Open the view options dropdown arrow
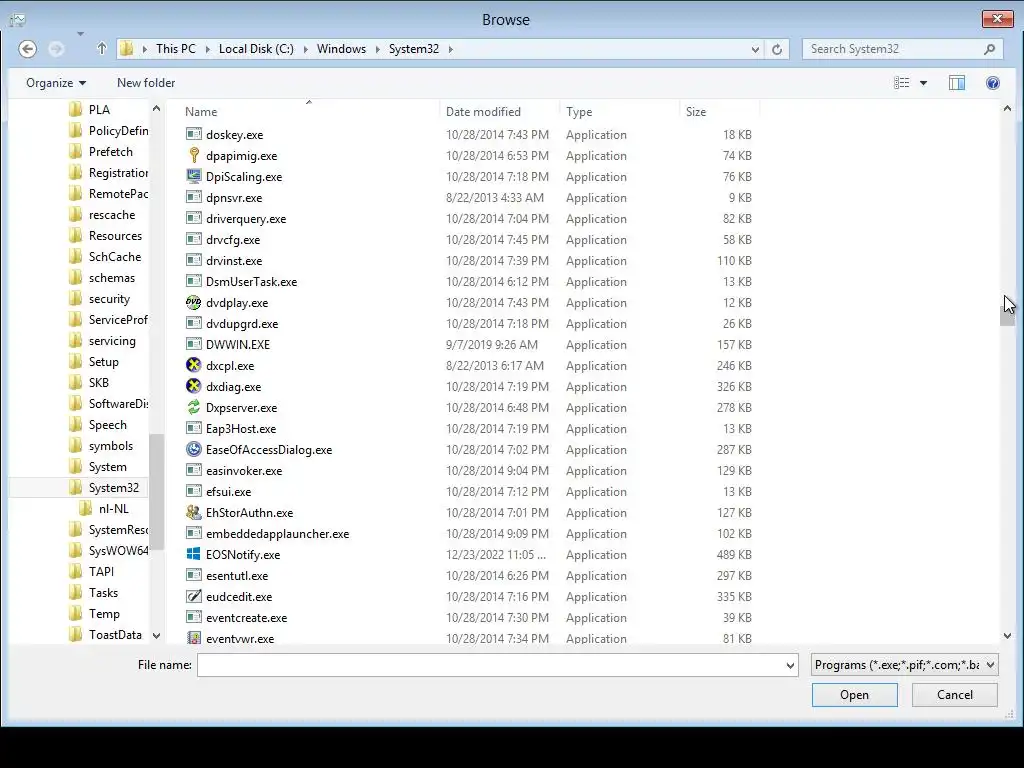 tap(923, 83)
